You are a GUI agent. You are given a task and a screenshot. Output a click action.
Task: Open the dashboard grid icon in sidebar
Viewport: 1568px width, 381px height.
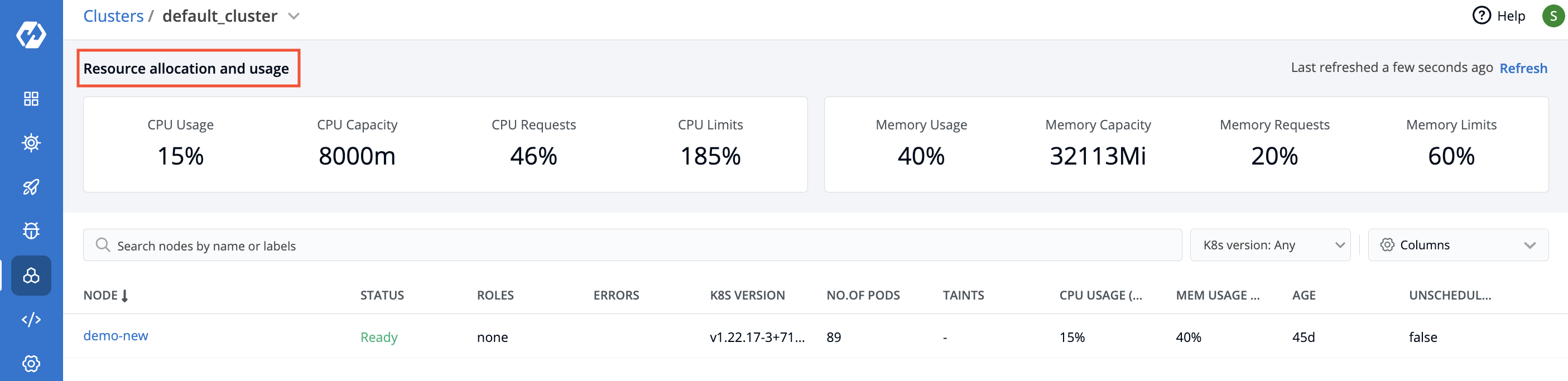click(x=31, y=99)
